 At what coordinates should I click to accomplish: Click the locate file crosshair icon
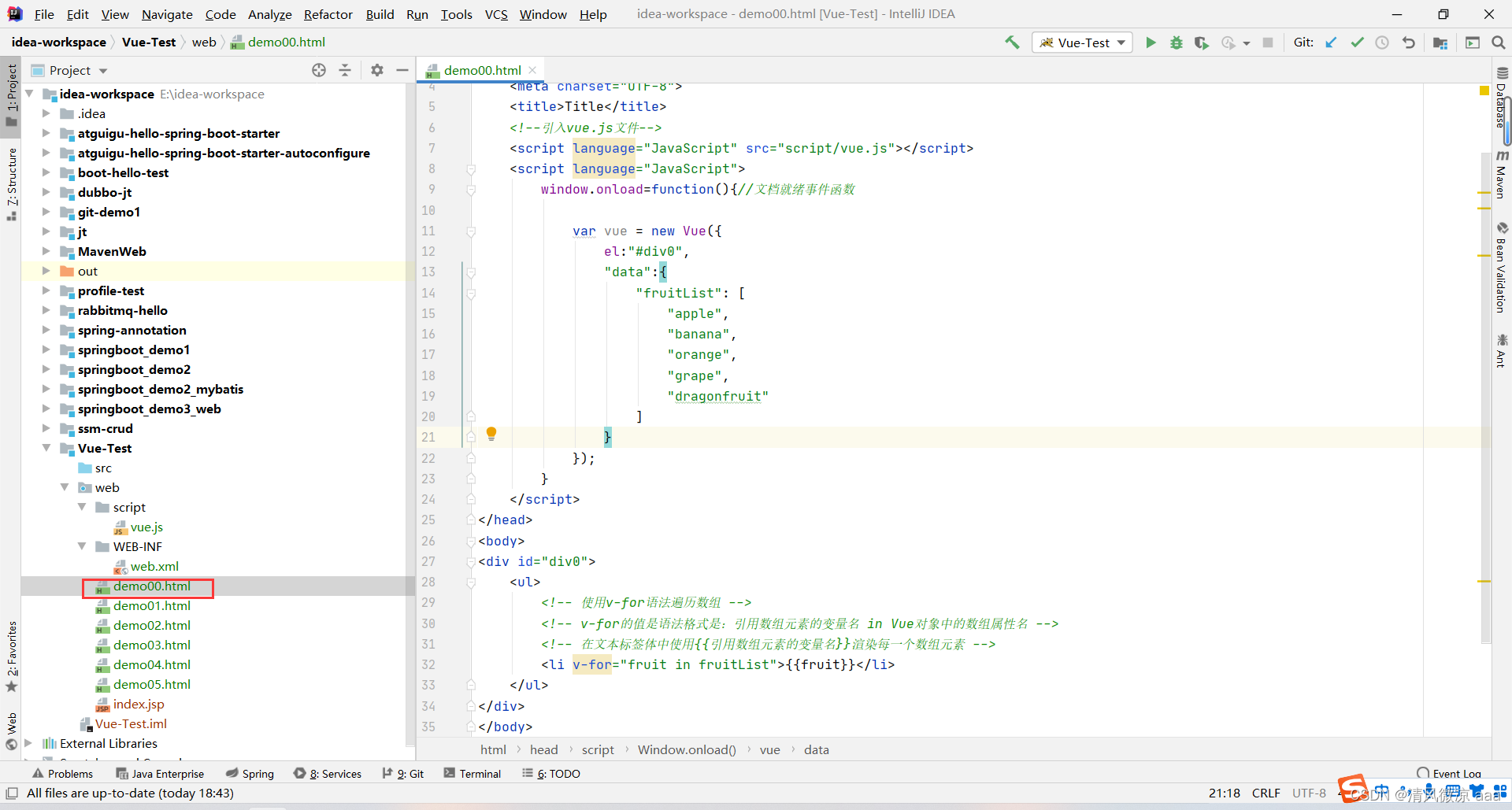pos(319,70)
